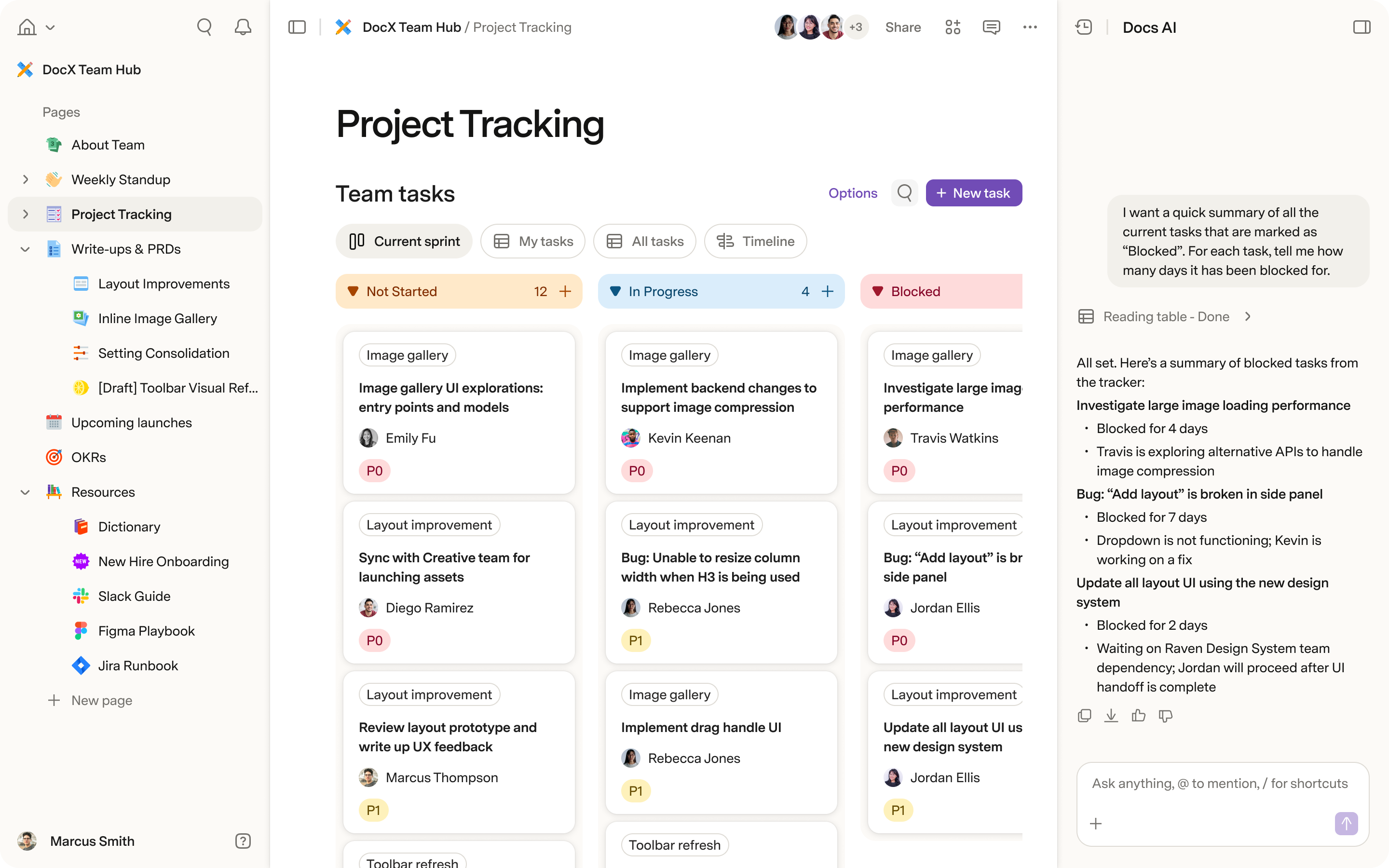Click the New Hire Onboarding badge icon

click(81, 561)
